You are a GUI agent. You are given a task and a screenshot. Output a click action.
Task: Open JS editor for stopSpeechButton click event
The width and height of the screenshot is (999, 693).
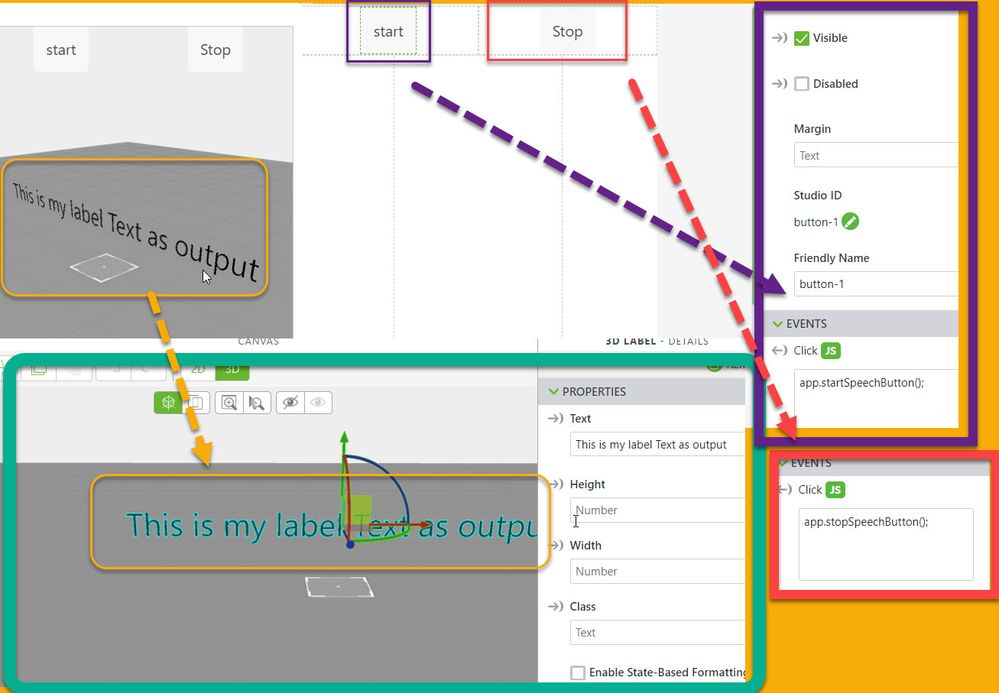tap(835, 490)
